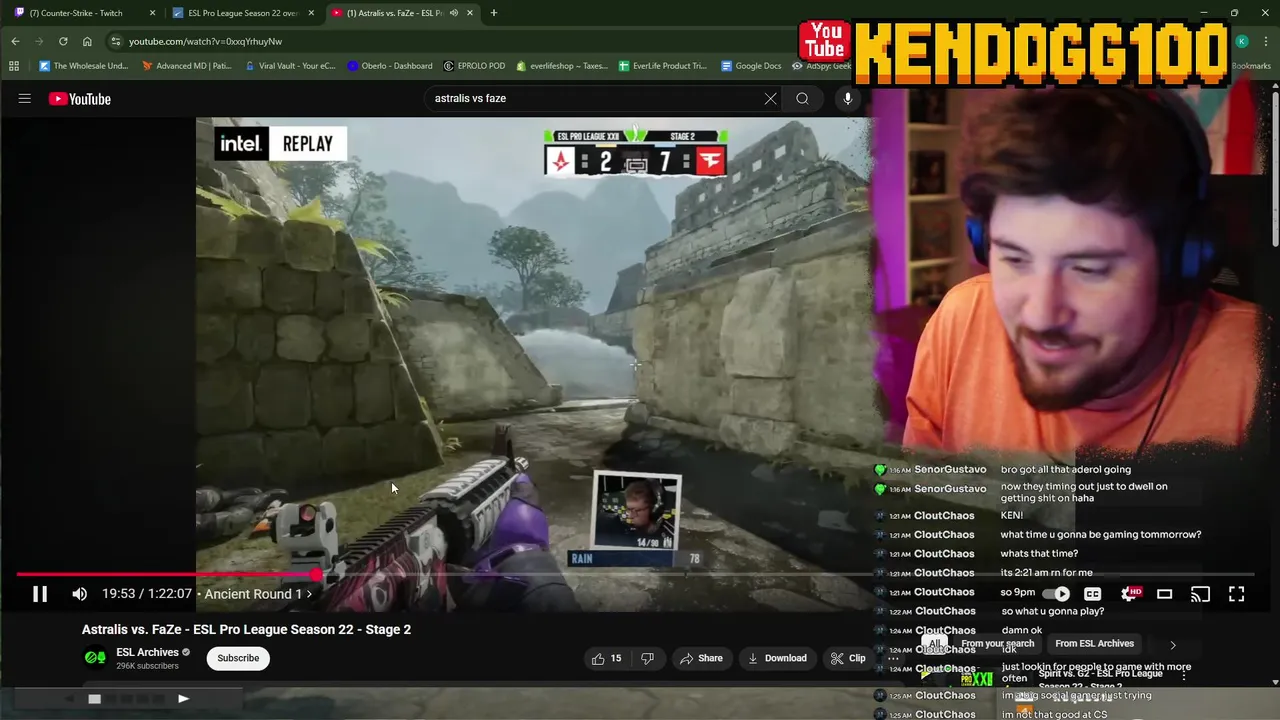Select the 'From your search' filter chip
The image size is (1280, 720).
(x=997, y=644)
